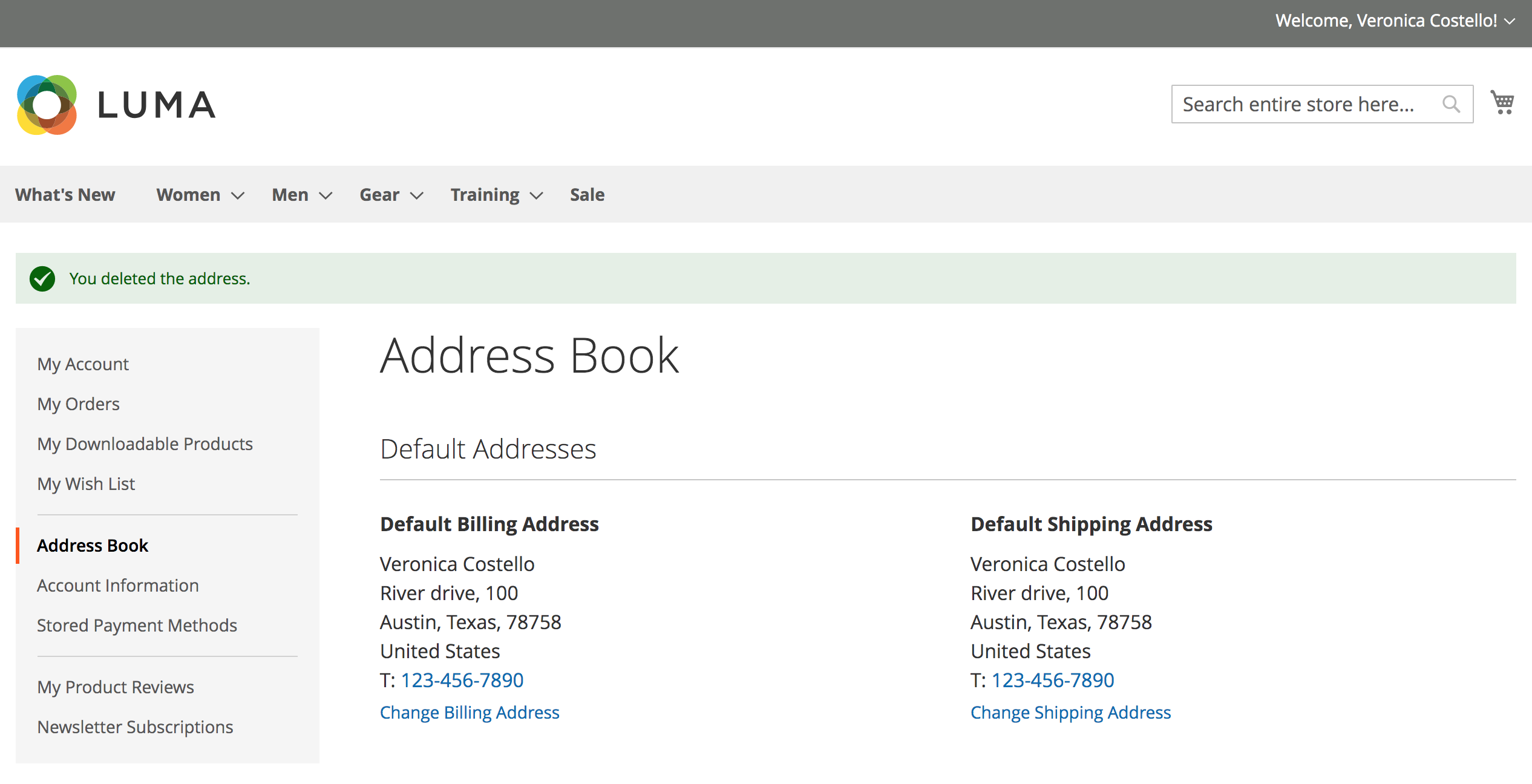Click the 'You deleted the address.' message
The height and width of the screenshot is (784, 1532).
(x=160, y=278)
